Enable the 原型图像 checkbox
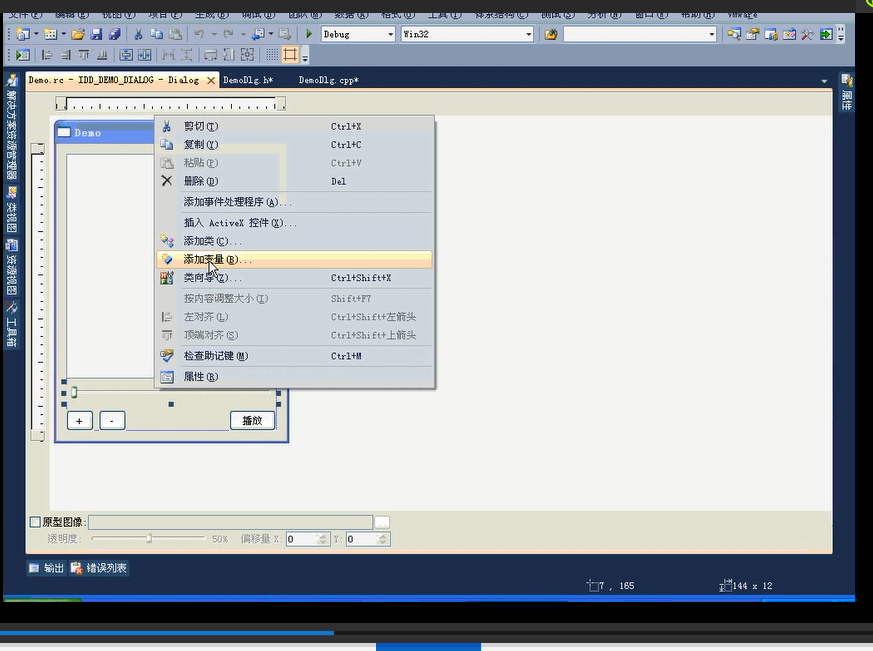 point(35,522)
